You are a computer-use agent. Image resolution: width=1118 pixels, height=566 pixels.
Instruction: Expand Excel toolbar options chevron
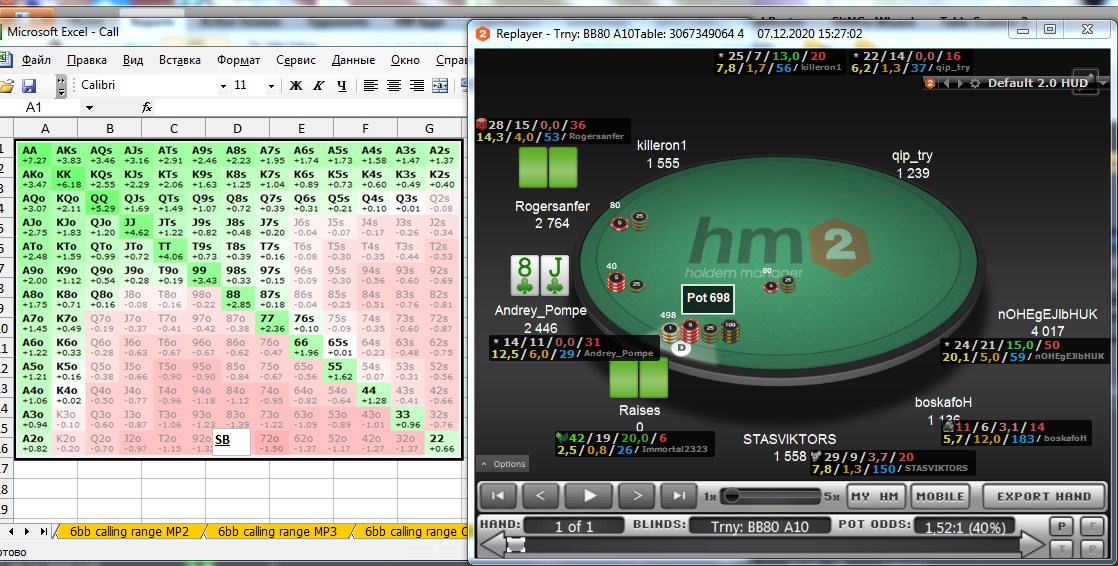61,86
